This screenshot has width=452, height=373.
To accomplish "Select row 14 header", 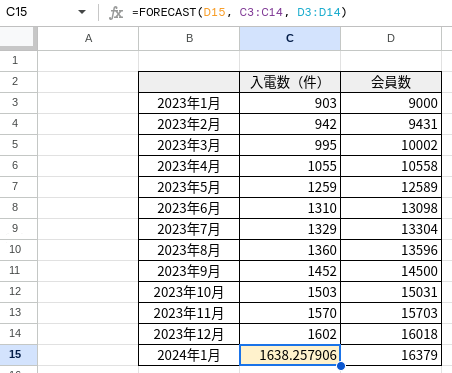I will (x=18, y=334).
